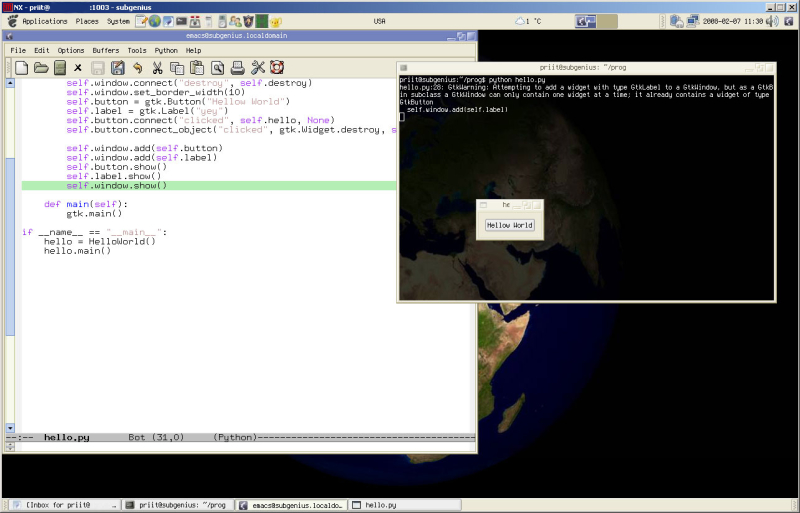800x513 pixels.
Task: Click the volume speaker icon in system tray
Action: (x=772, y=21)
